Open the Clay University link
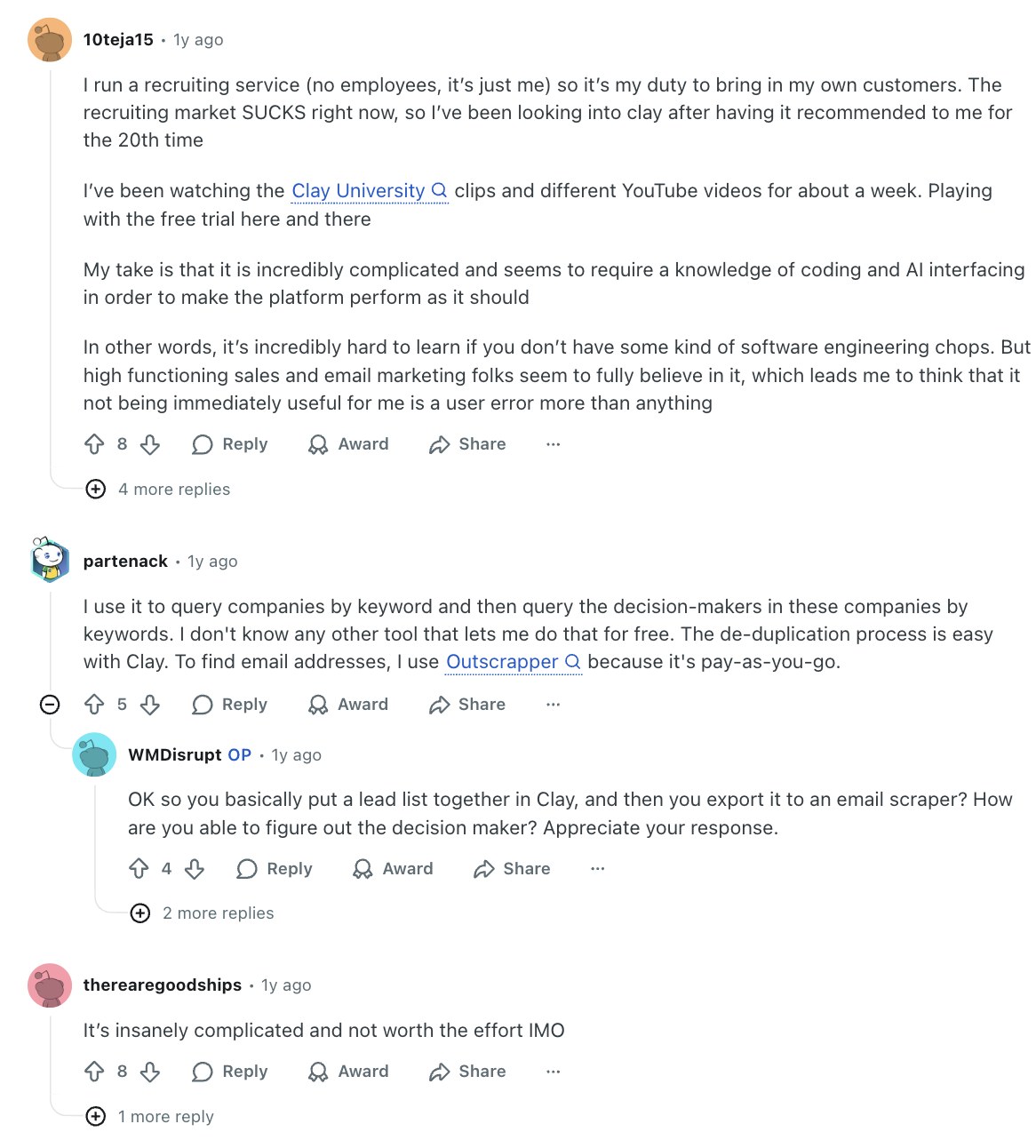The height and width of the screenshot is (1148, 1036). coord(359,191)
